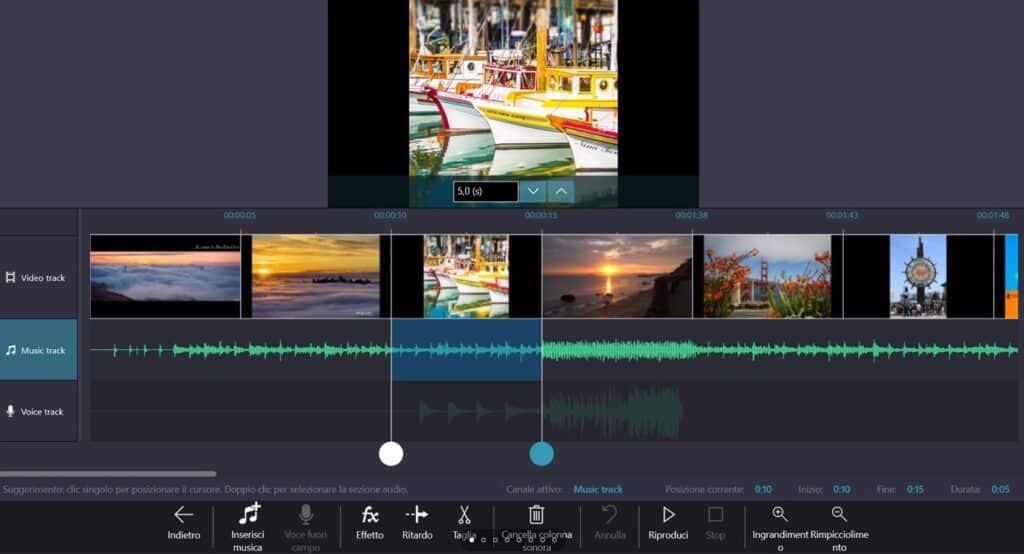Click the Canale attivo Music track value

pos(598,489)
